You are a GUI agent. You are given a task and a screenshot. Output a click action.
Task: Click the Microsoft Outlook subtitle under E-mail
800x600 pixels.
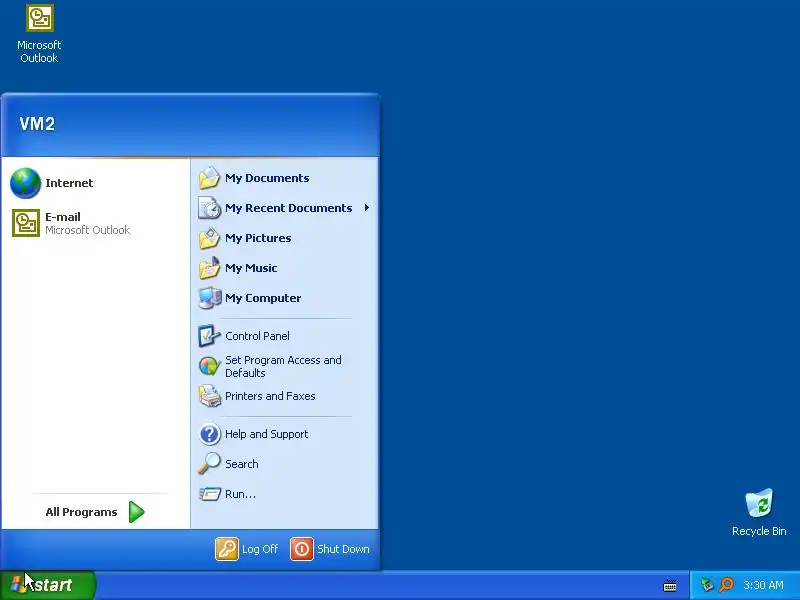tap(87, 230)
